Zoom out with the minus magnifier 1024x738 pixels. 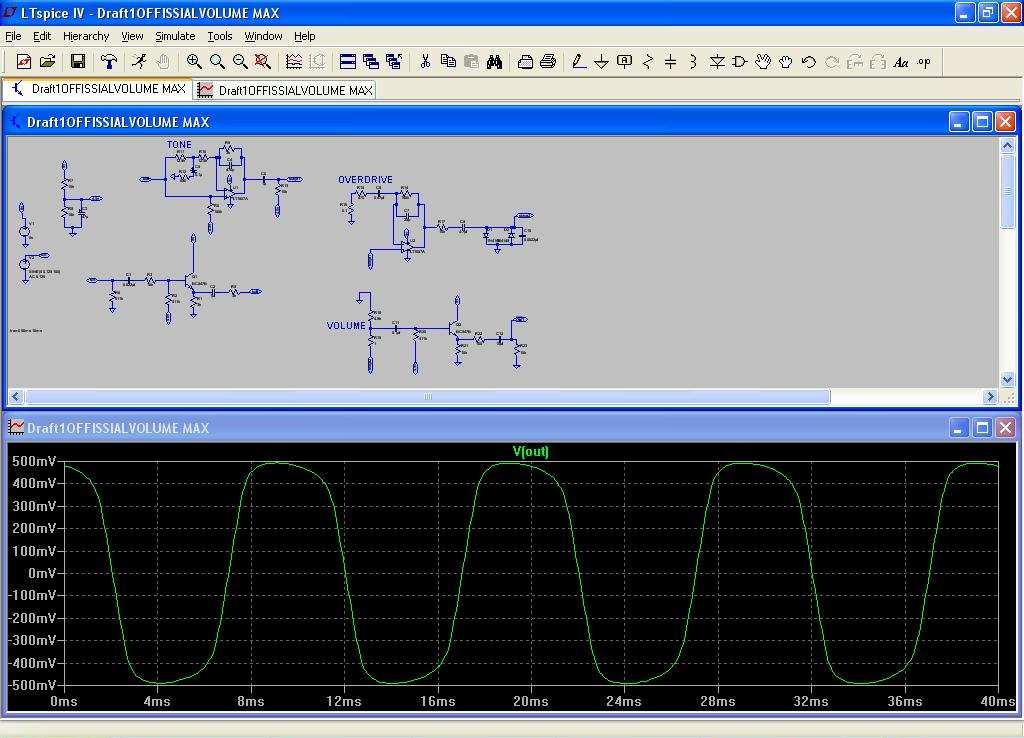[x=240, y=62]
